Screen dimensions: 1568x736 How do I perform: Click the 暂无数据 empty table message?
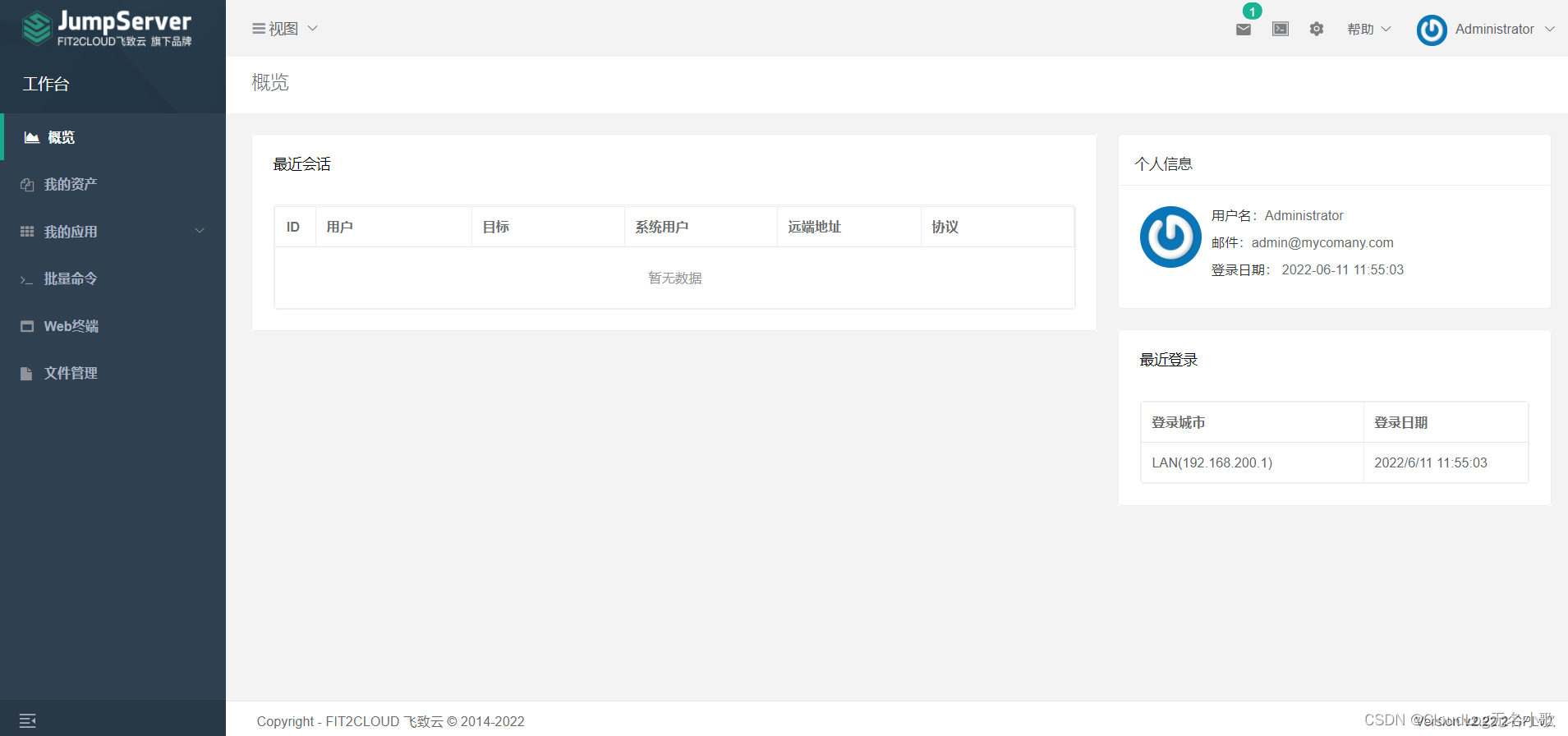point(675,278)
